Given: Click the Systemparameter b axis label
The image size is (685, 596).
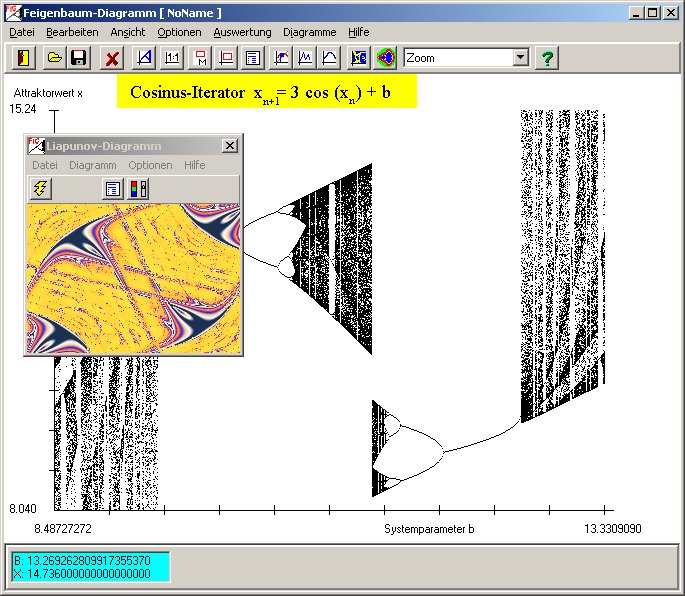Looking at the screenshot, I should point(429,529).
